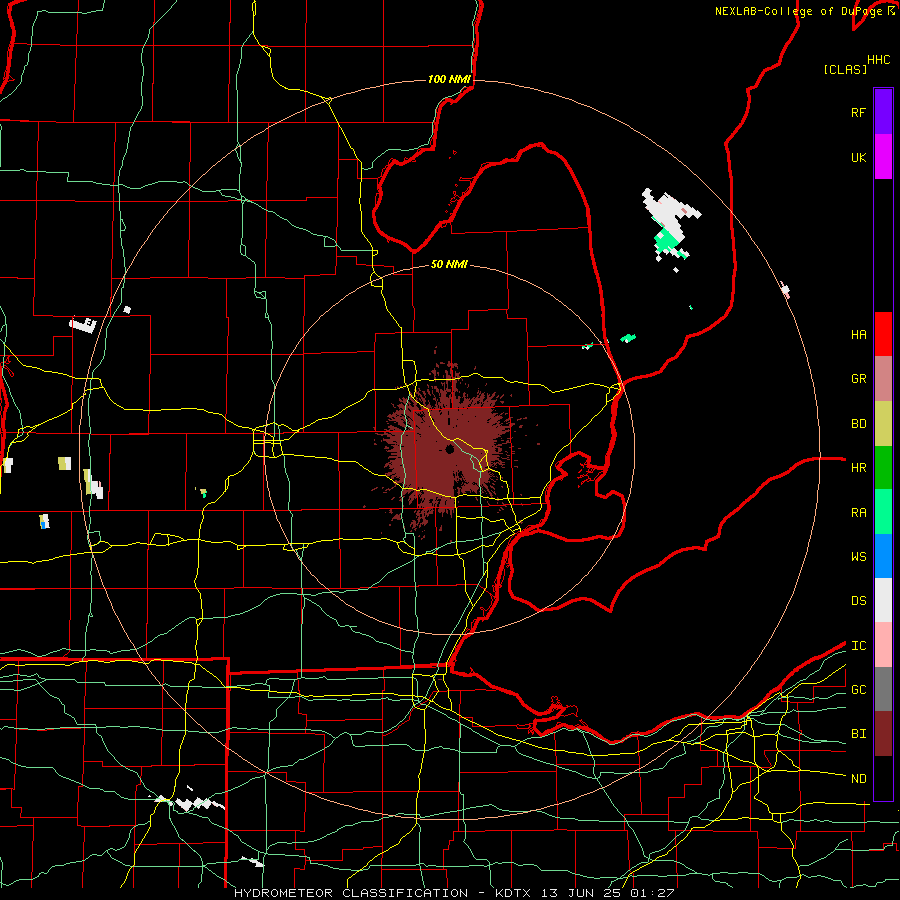Click the 100 NMI range ring label
900x900 pixels.
[x=449, y=79]
